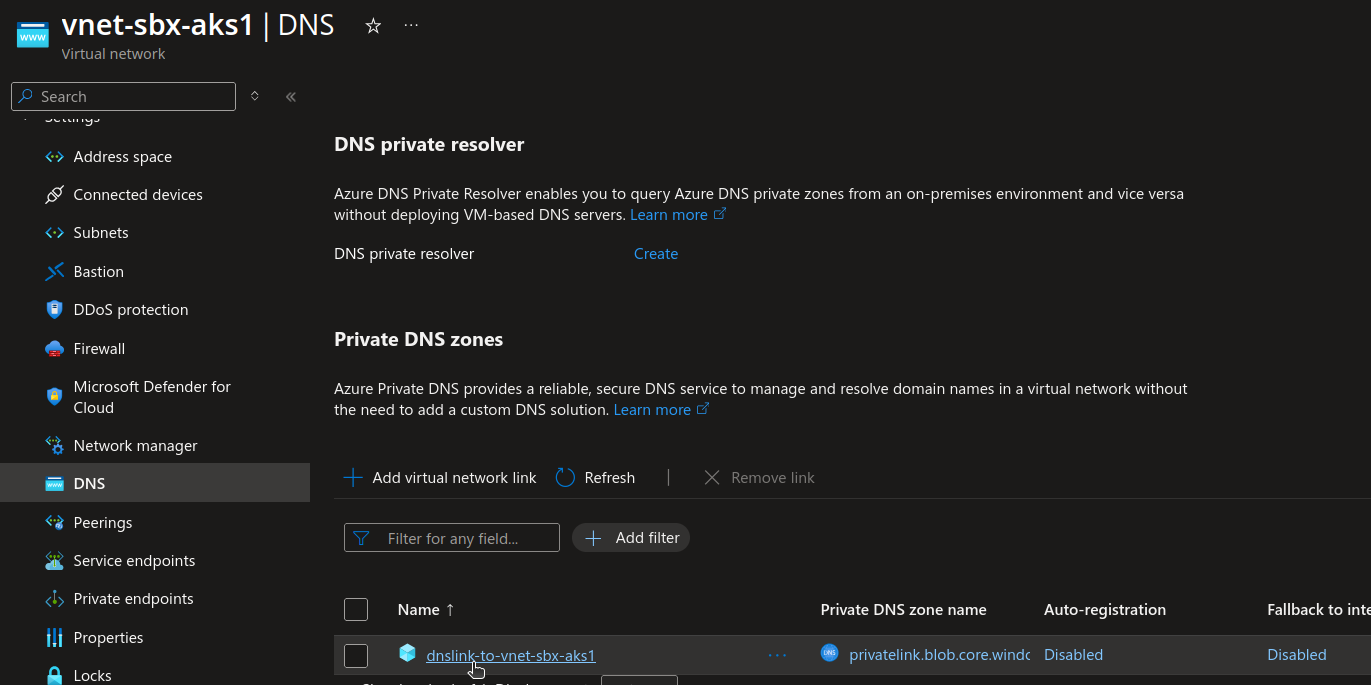The height and width of the screenshot is (685, 1371).
Task: Click the Subnets icon in the sidebar
Action: click(x=55, y=233)
